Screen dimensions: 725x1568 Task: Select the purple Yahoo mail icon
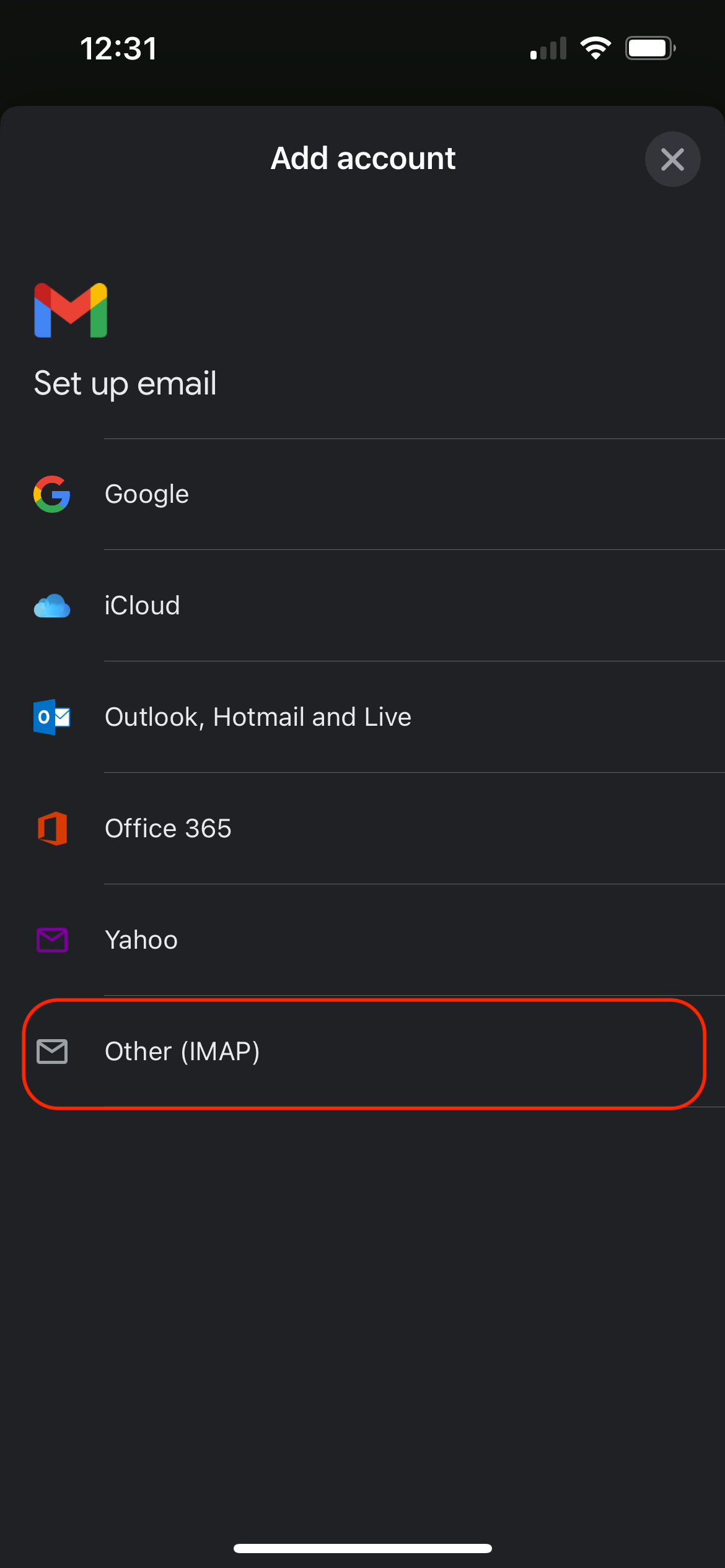pyautogui.click(x=51, y=940)
